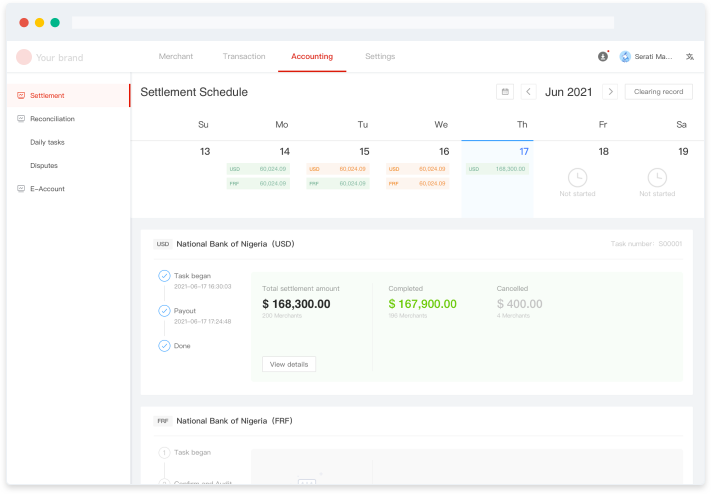Select day 17 in the calendar
The width and height of the screenshot is (711, 494).
524,152
